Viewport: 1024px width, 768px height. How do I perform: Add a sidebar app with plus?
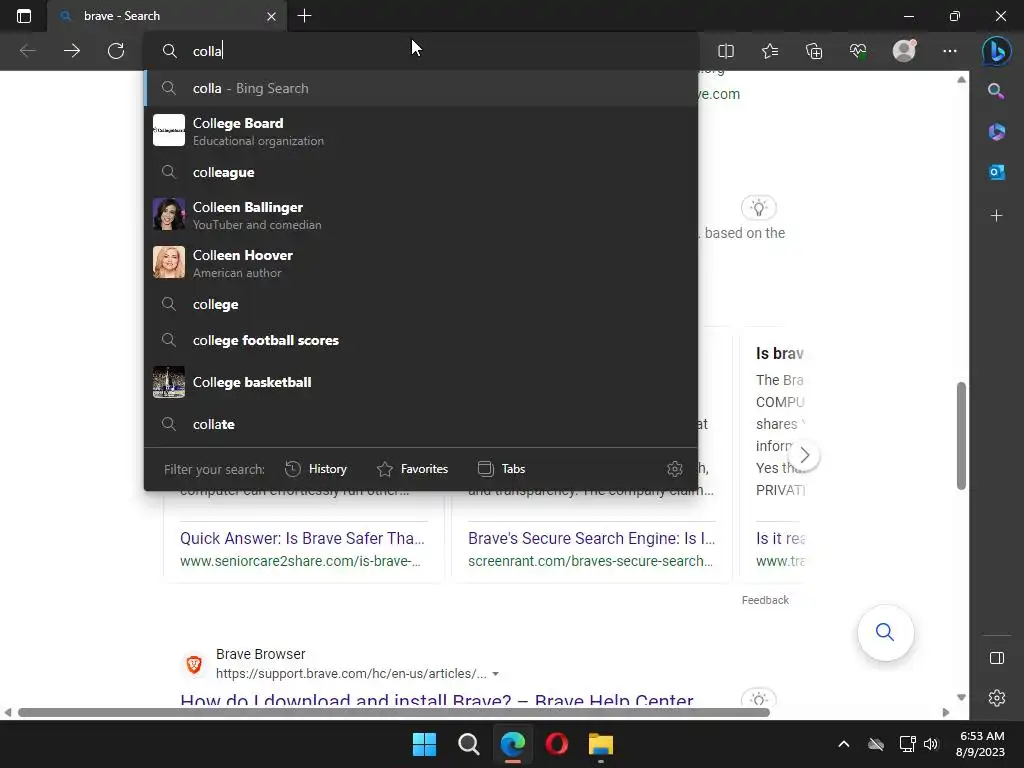996,216
